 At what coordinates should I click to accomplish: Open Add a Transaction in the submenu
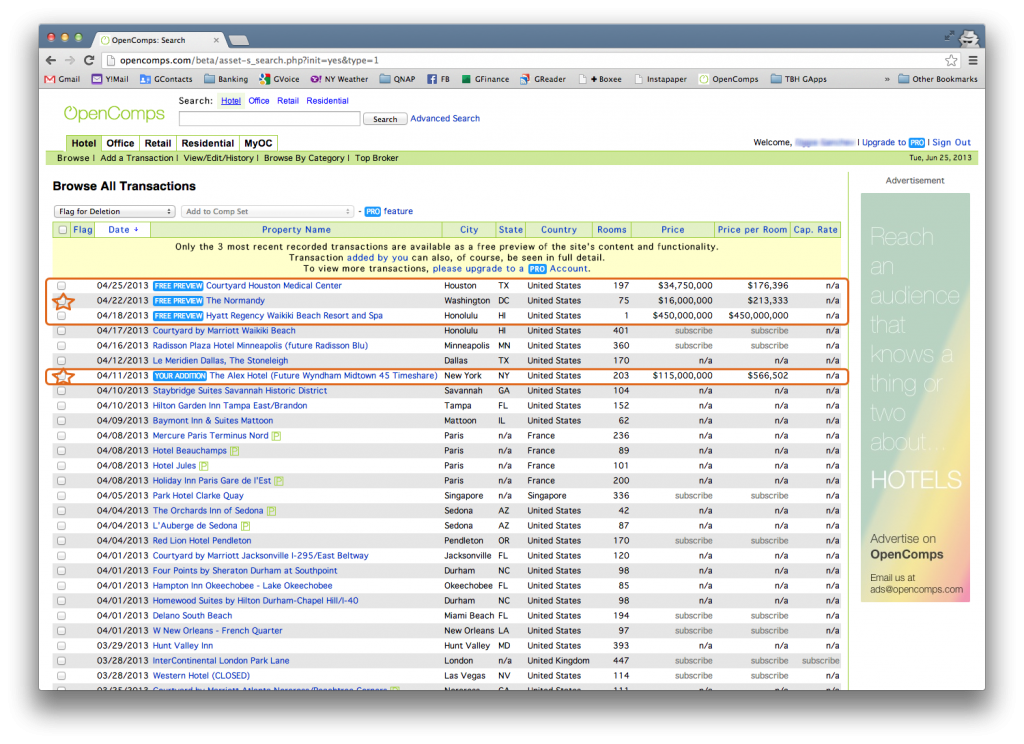136,158
